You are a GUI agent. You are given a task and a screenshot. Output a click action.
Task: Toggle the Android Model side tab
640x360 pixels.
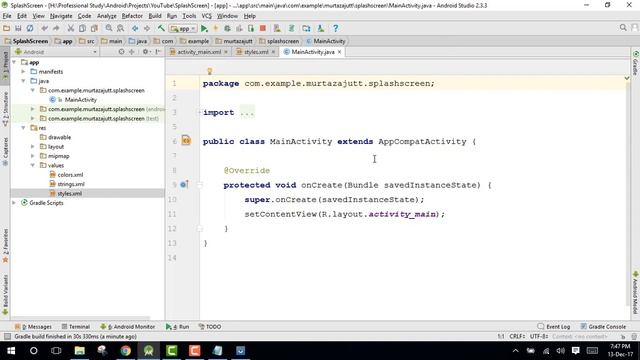click(x=636, y=292)
